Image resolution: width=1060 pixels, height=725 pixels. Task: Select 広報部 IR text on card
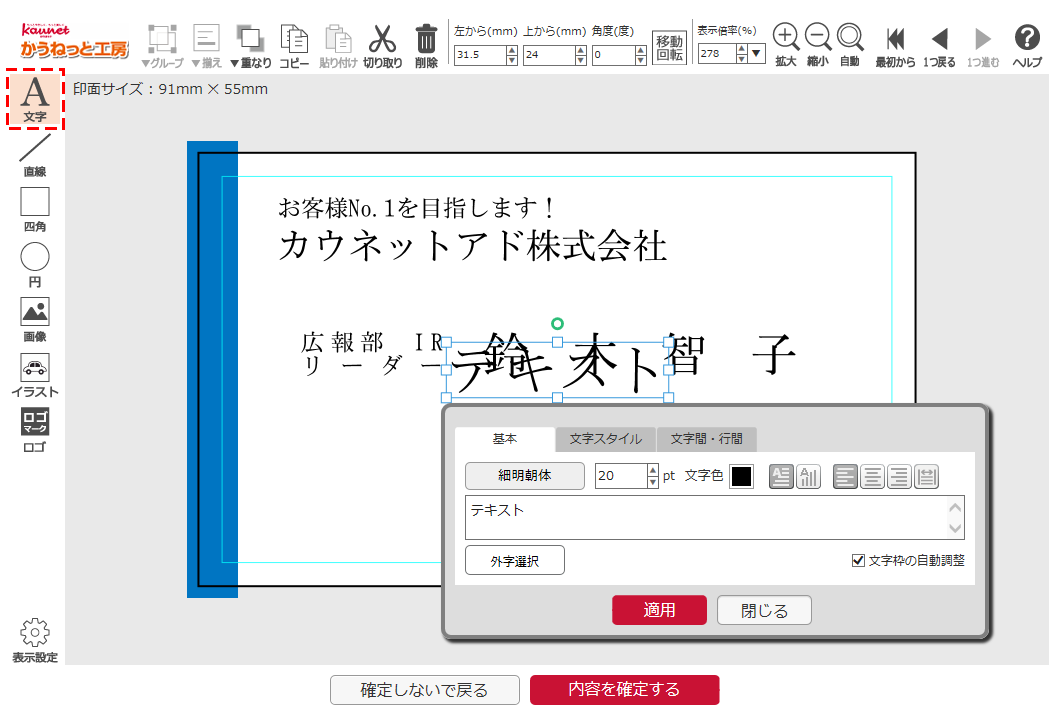click(372, 342)
